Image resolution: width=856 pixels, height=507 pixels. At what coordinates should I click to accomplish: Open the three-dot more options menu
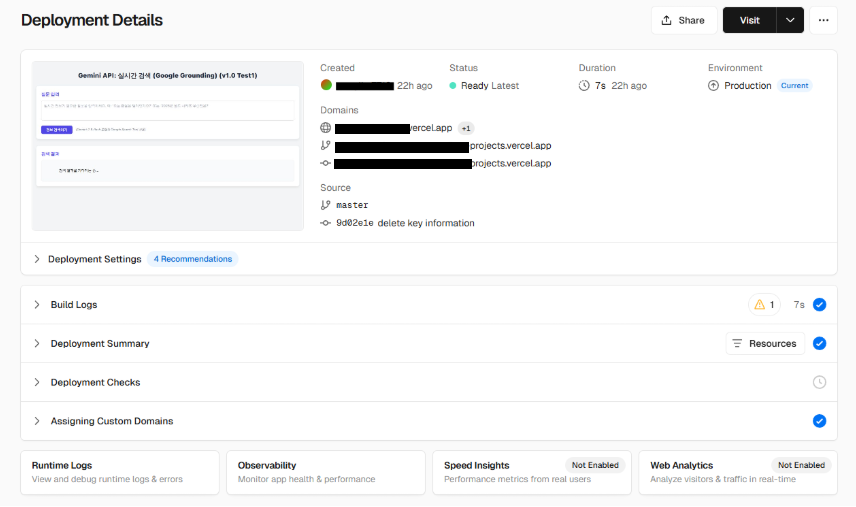(823, 20)
